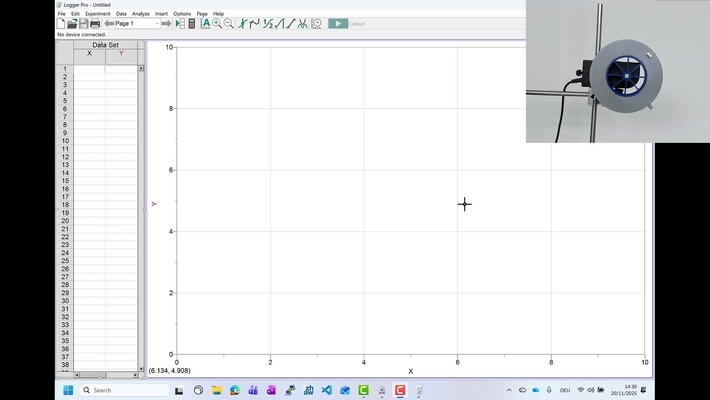Click the Integral toolbar icon
The height and width of the screenshot is (400, 710).
click(279, 24)
